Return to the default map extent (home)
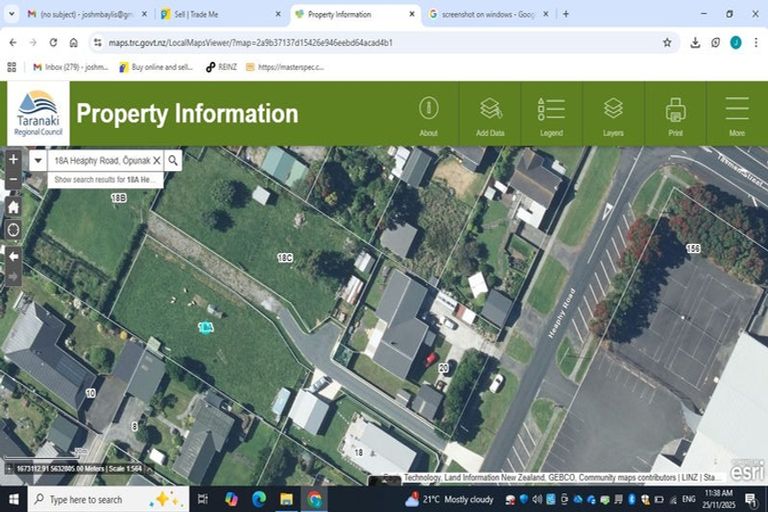Viewport: 768px width, 512px height. click(x=13, y=207)
